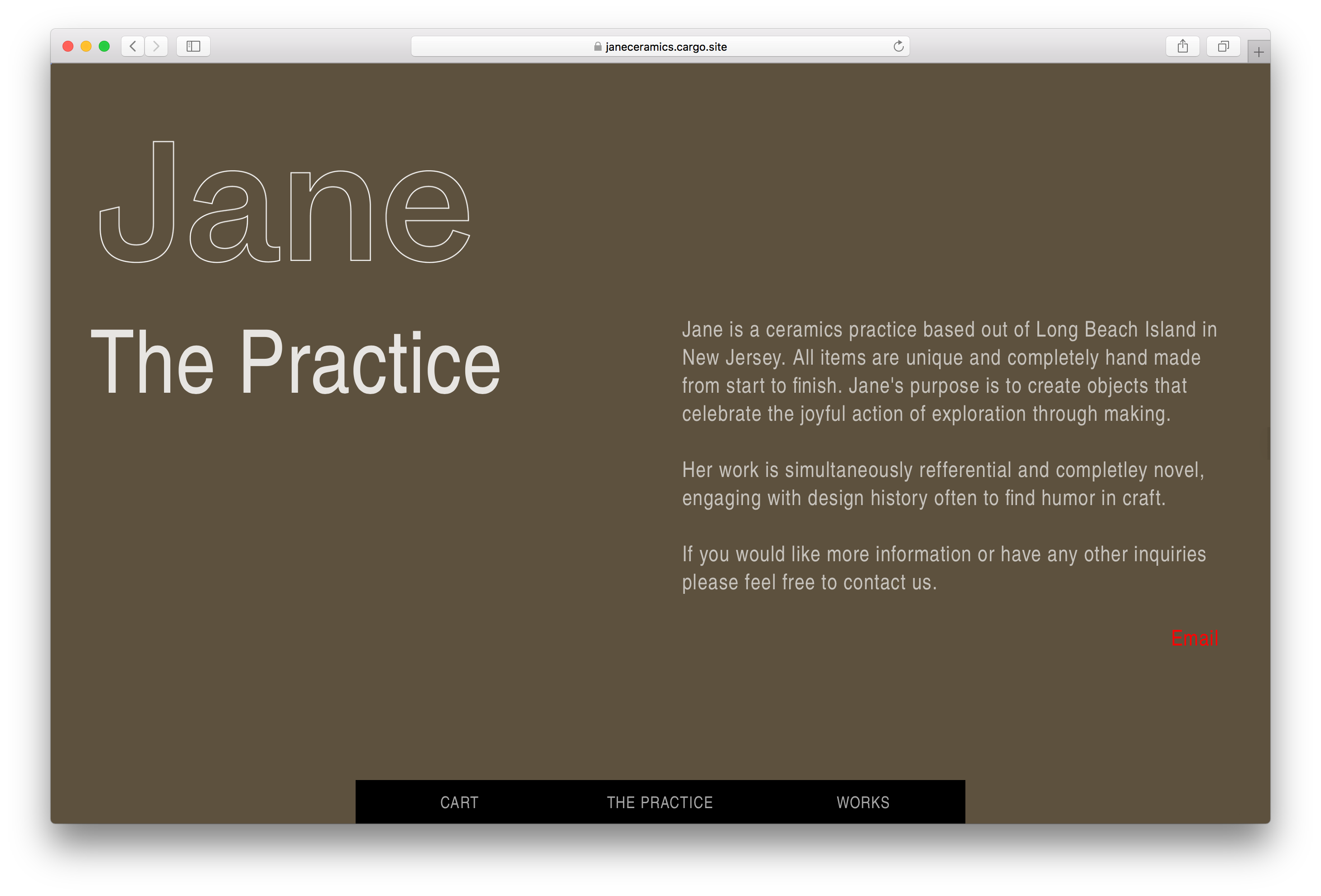
Task: Click the green fullscreen window button
Action: click(104, 46)
